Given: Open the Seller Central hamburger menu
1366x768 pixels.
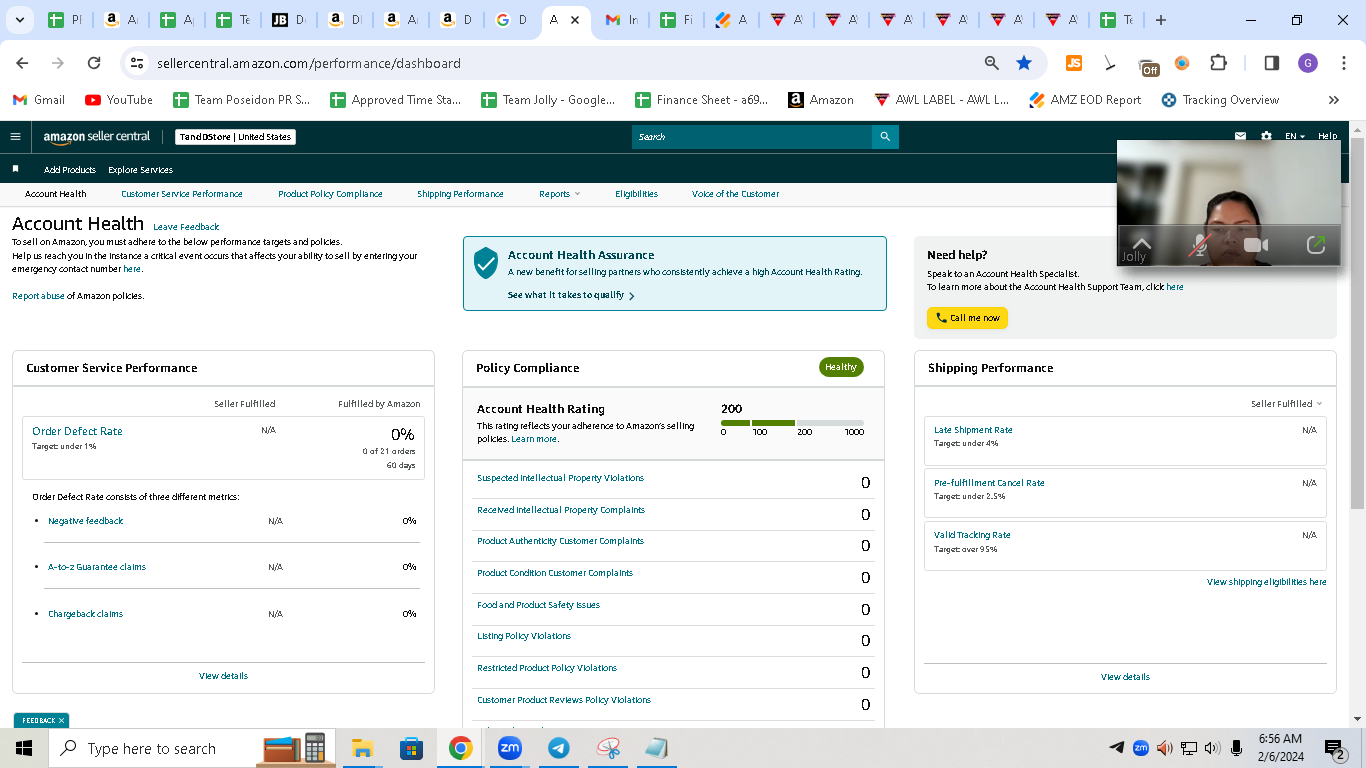Looking at the screenshot, I should point(15,137).
